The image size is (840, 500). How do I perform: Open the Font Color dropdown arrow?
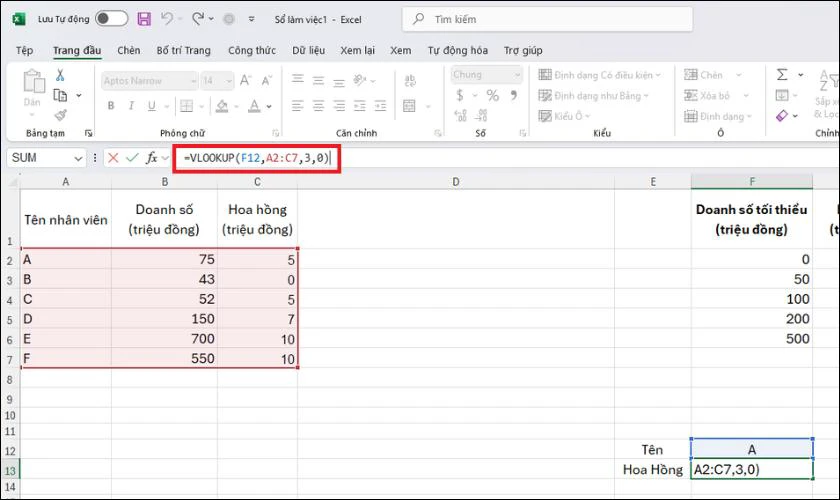(x=269, y=106)
